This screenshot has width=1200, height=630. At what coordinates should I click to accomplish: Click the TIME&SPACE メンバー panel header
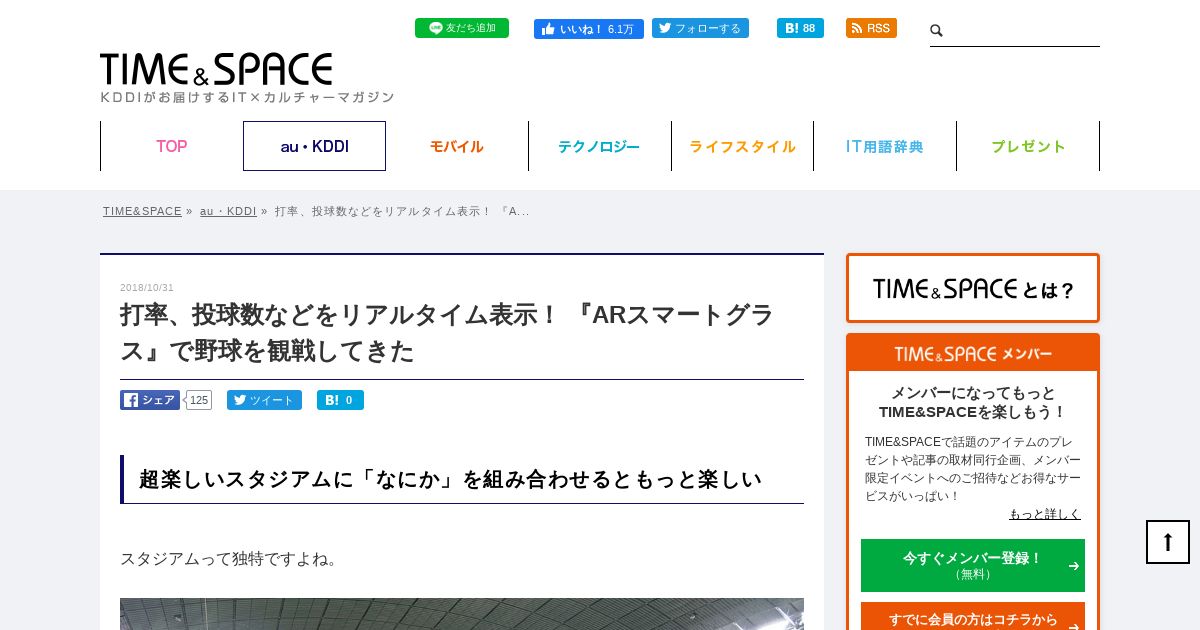tap(973, 353)
